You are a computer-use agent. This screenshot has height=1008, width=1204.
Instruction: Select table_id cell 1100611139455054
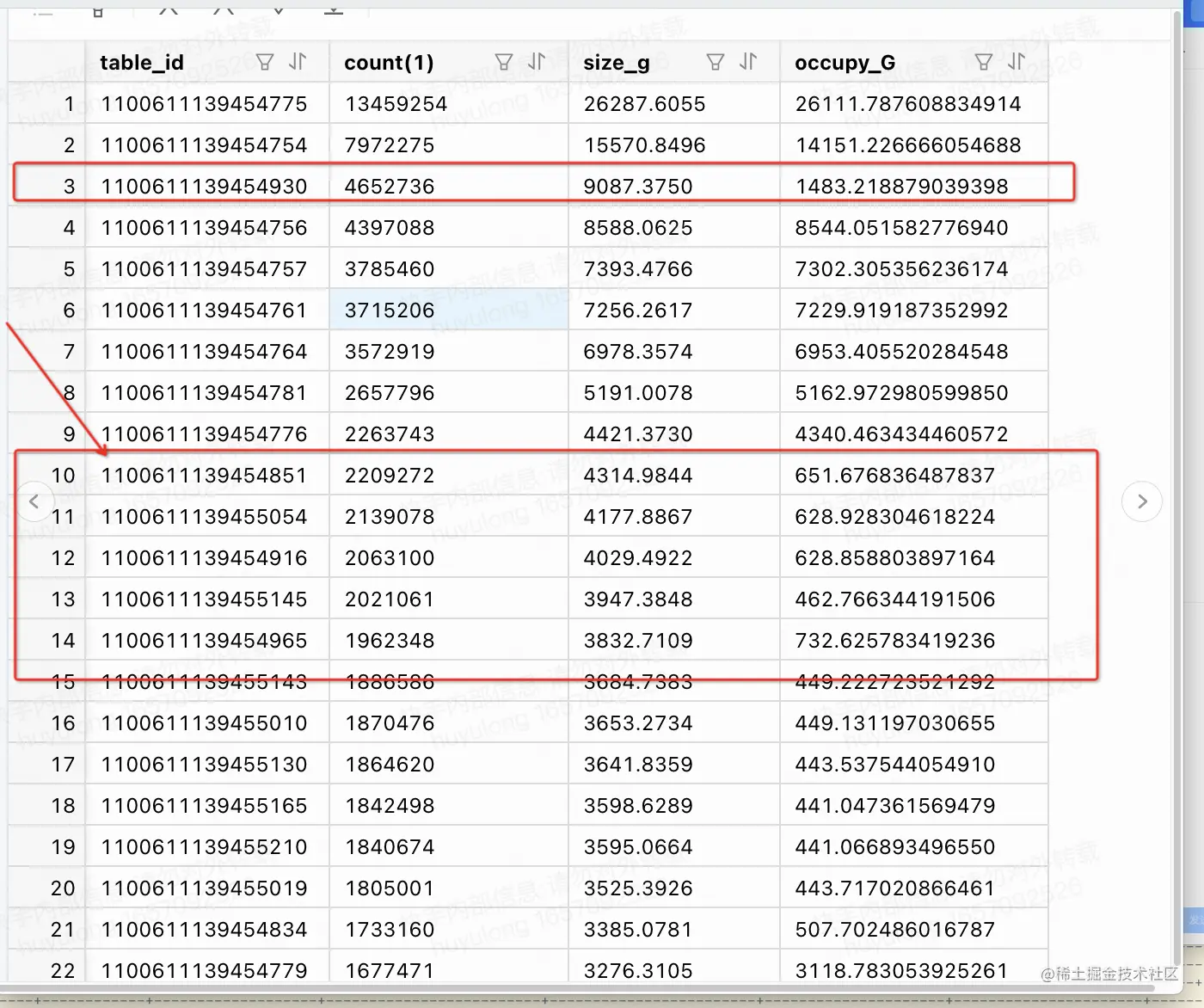tap(207, 517)
